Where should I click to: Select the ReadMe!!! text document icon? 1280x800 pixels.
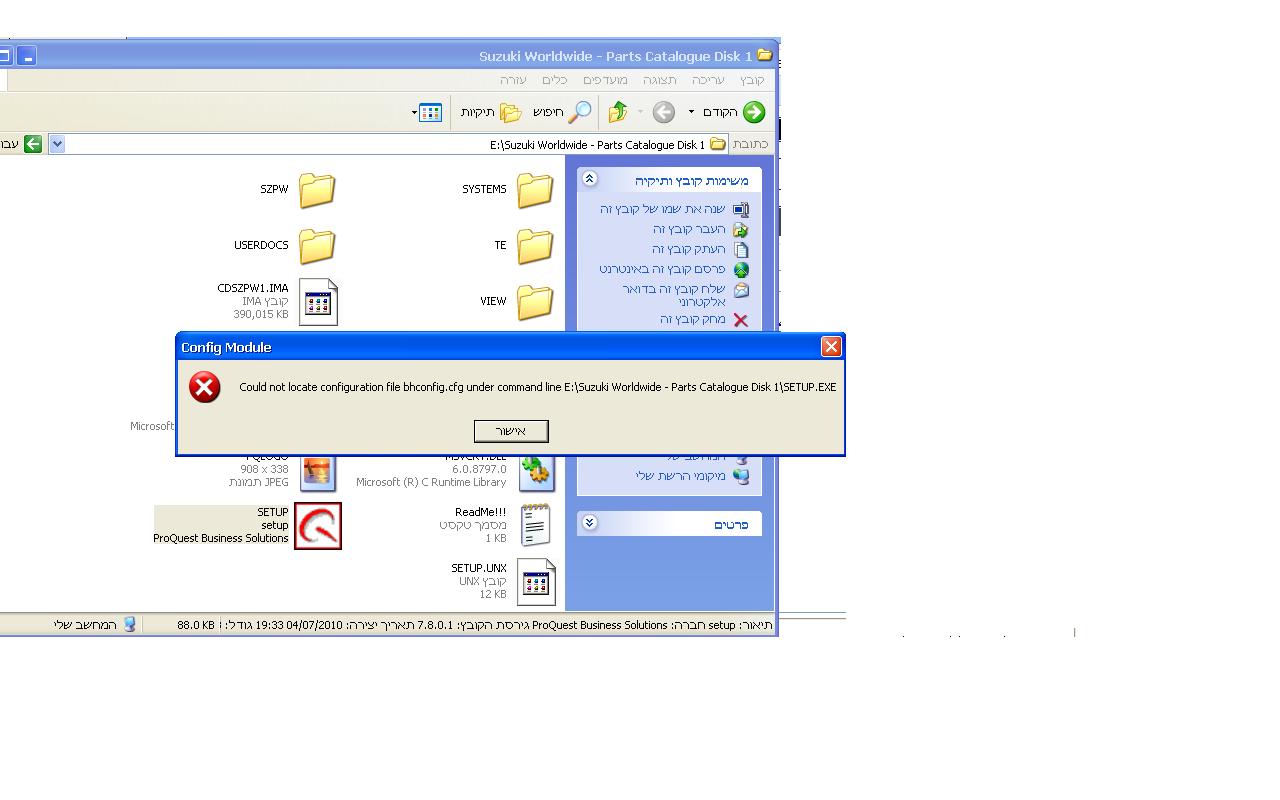(x=535, y=526)
